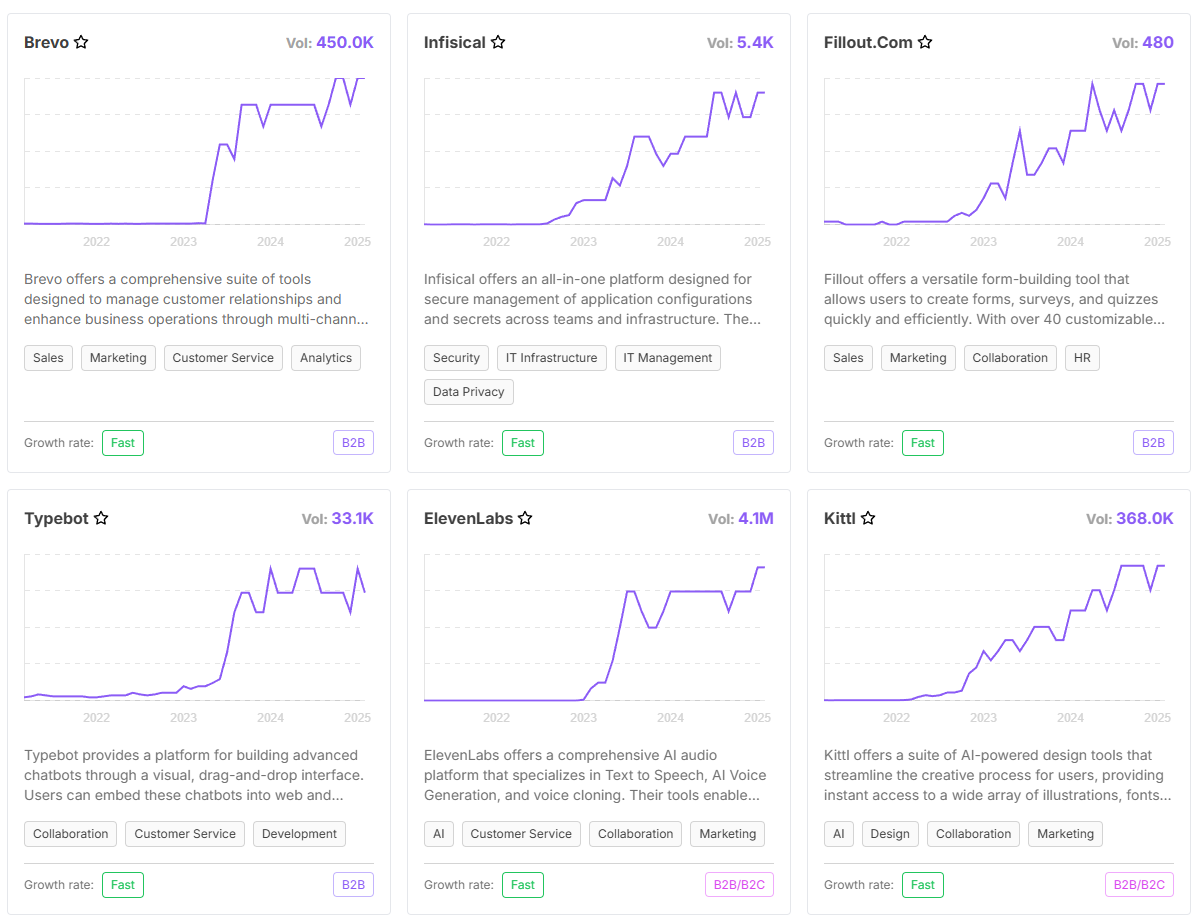Open the Typebot trend details

coord(57,518)
